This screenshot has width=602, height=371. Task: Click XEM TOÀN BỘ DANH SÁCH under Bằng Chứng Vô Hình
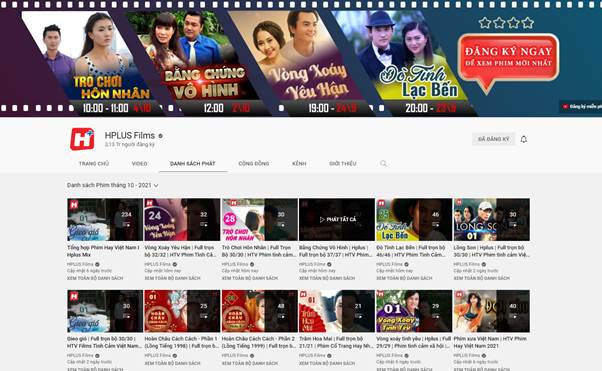point(327,278)
